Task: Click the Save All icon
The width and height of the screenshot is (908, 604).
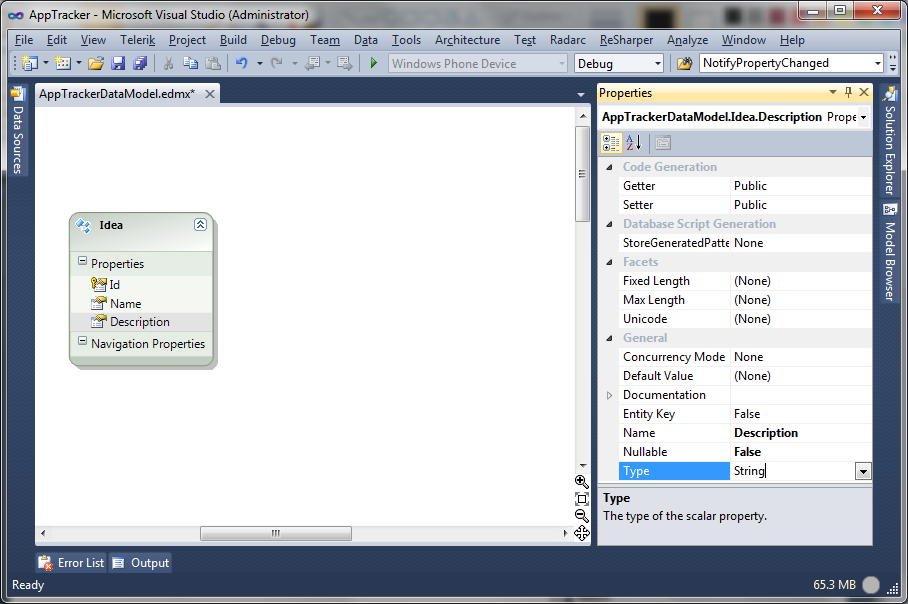Action: pyautogui.click(x=140, y=63)
